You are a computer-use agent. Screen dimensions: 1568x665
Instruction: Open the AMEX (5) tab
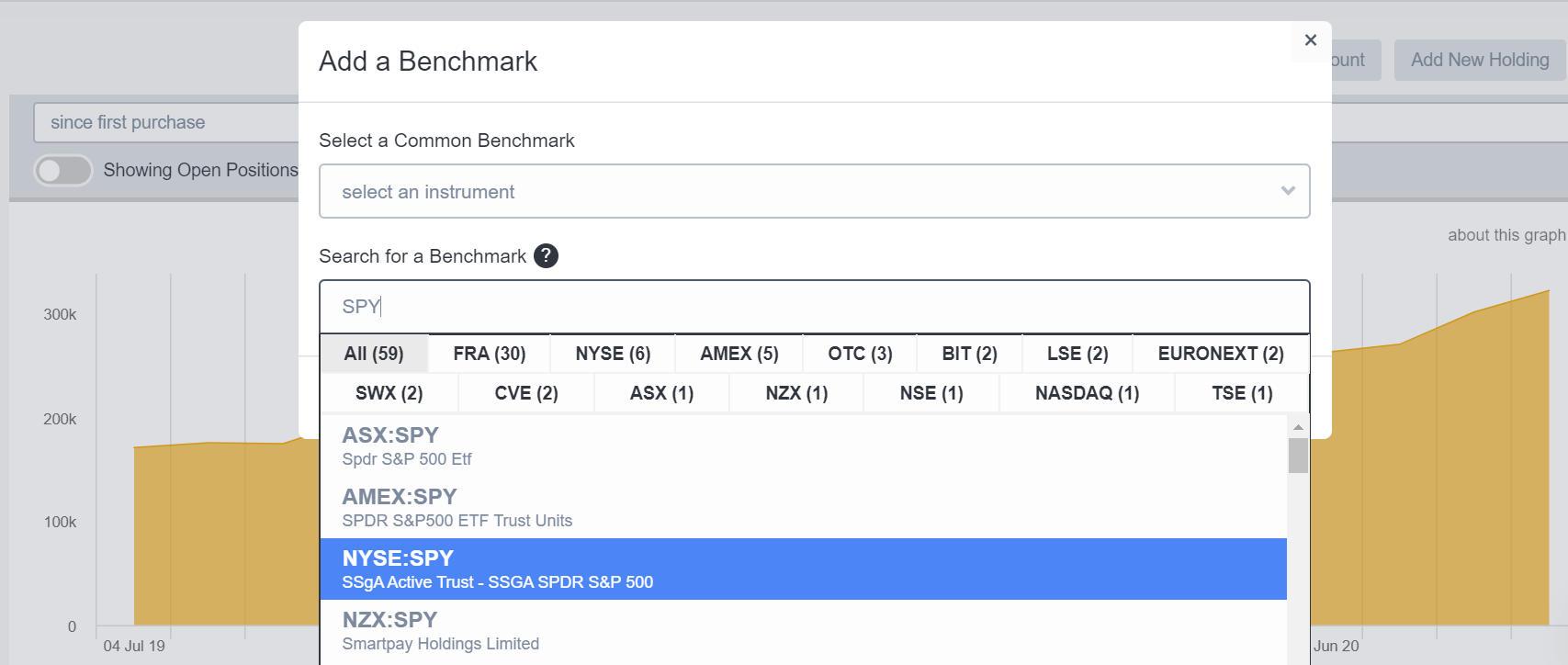click(x=739, y=354)
